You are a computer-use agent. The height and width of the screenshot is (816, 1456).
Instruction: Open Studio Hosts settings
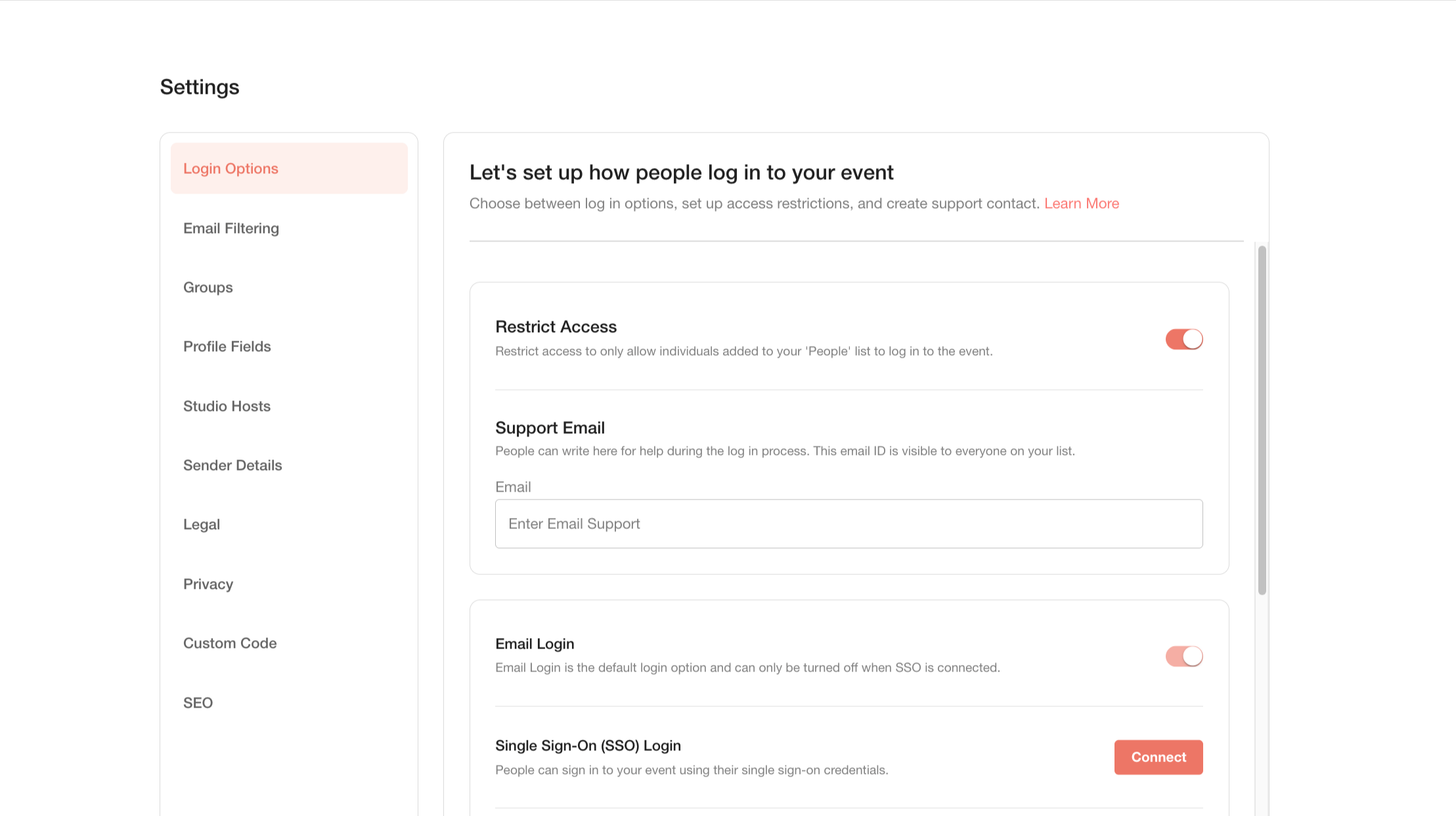click(x=227, y=406)
